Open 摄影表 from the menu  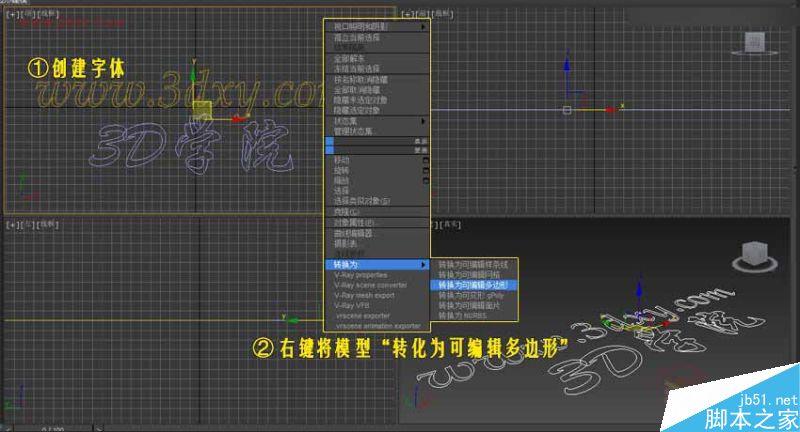tap(345, 244)
